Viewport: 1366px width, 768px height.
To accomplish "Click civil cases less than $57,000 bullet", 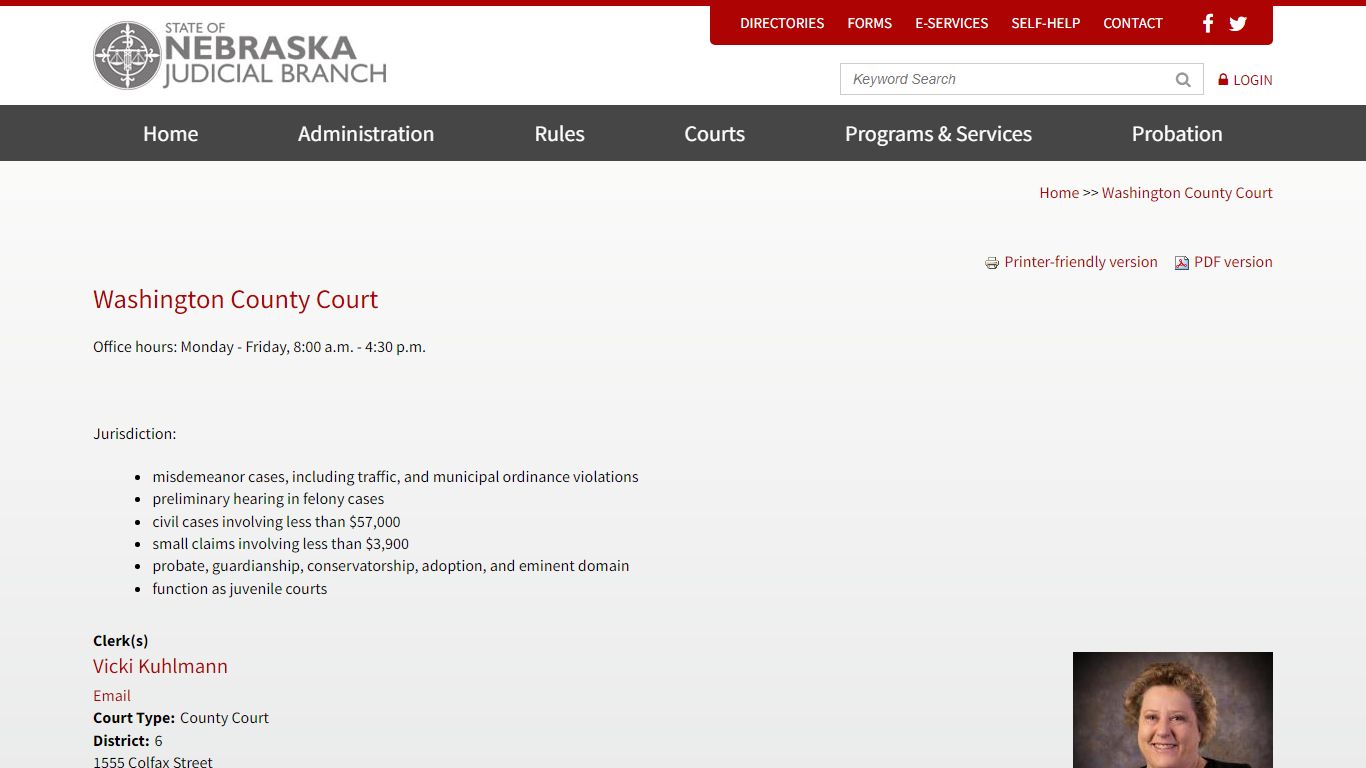I will [276, 522].
